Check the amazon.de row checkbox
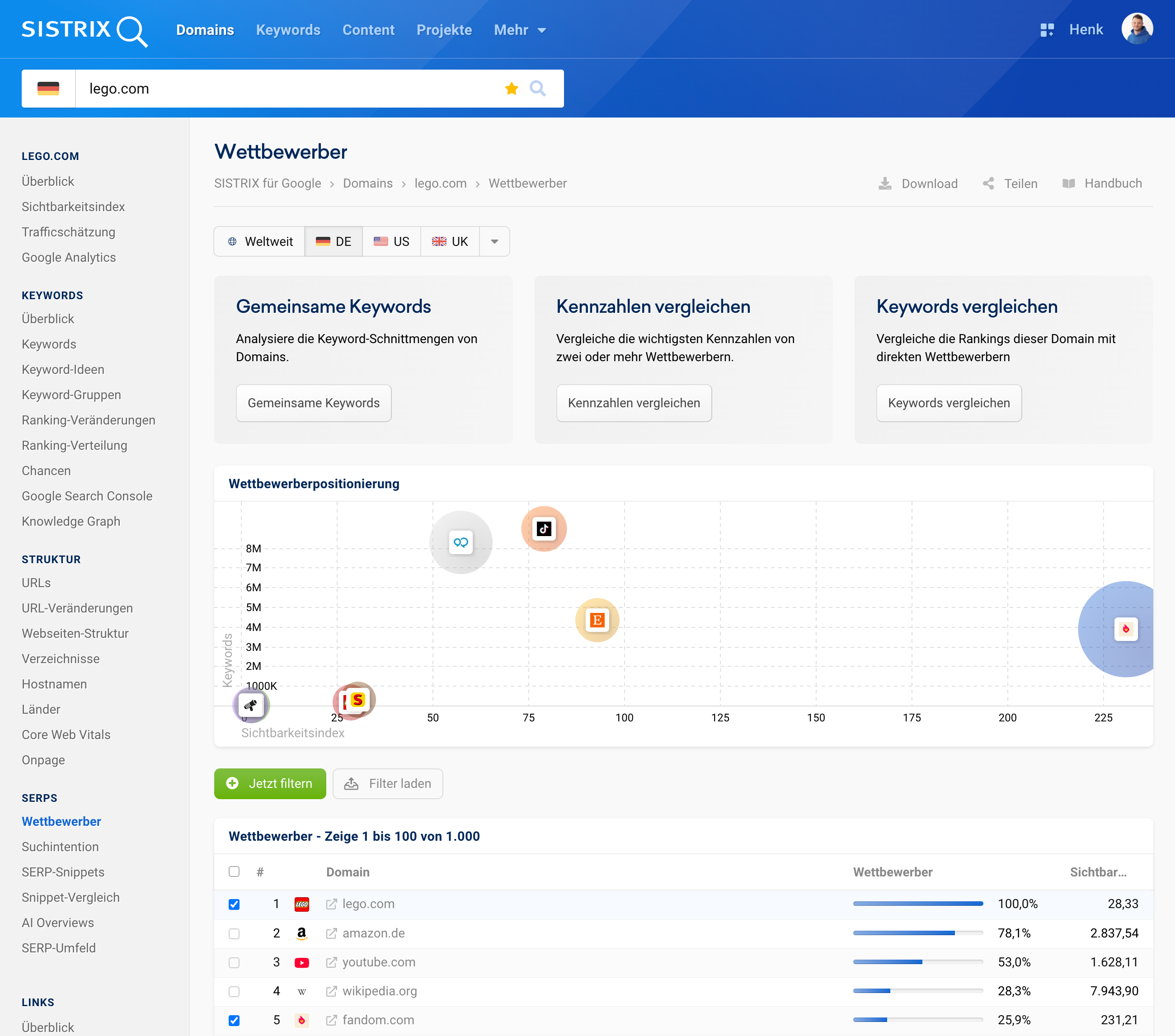Image resolution: width=1175 pixels, height=1036 pixels. 234,934
